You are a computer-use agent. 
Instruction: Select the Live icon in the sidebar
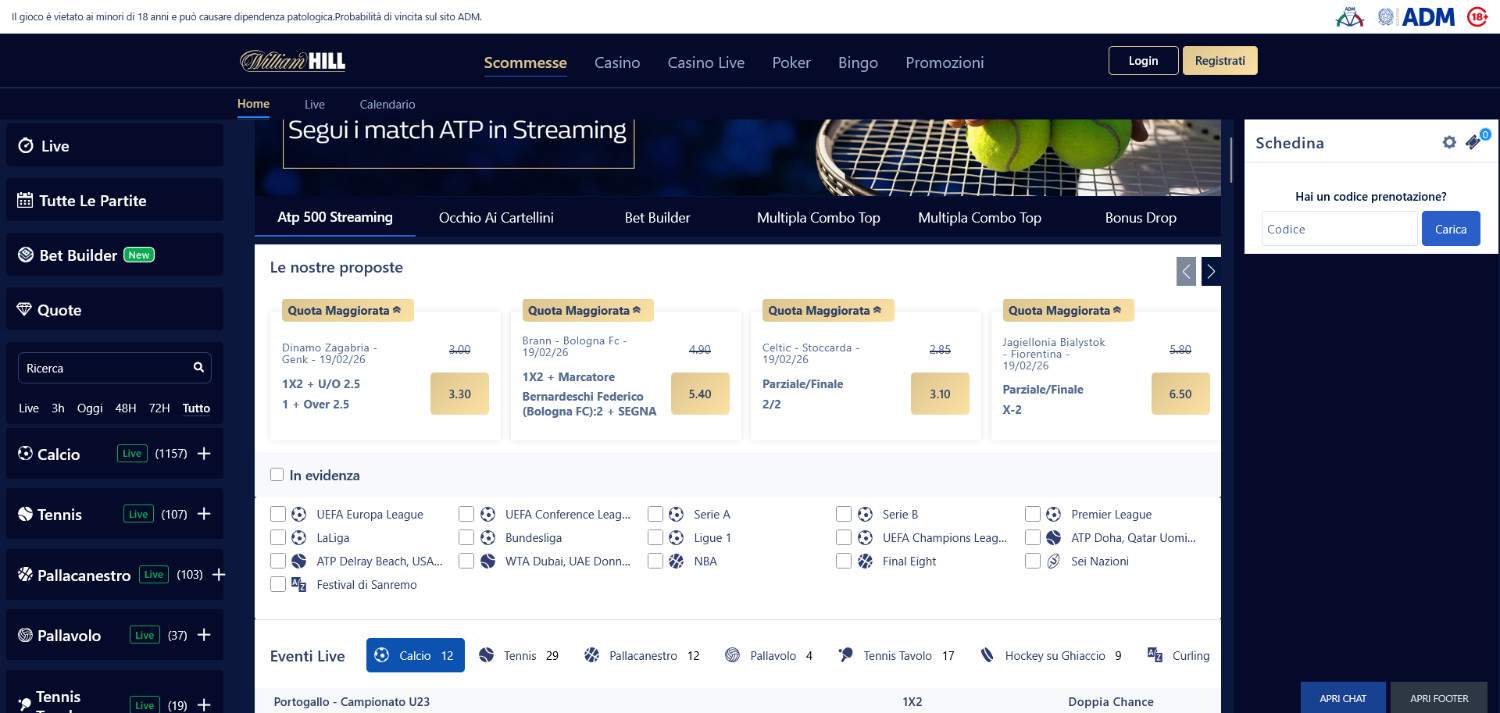pyautogui.click(x=27, y=146)
